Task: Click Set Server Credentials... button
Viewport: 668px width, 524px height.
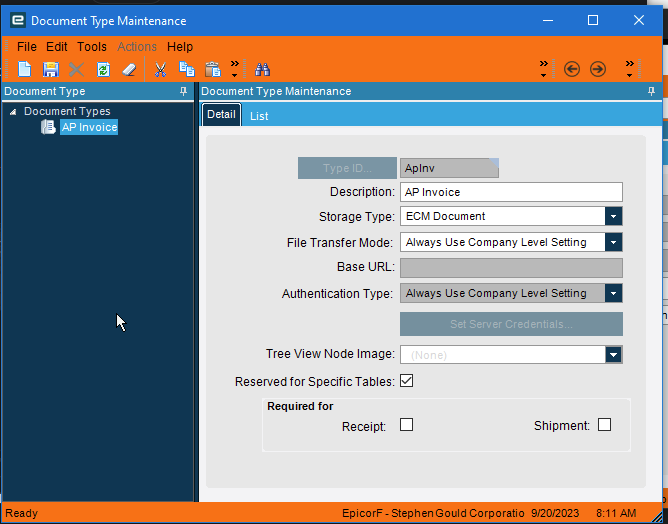Action: pos(511,324)
